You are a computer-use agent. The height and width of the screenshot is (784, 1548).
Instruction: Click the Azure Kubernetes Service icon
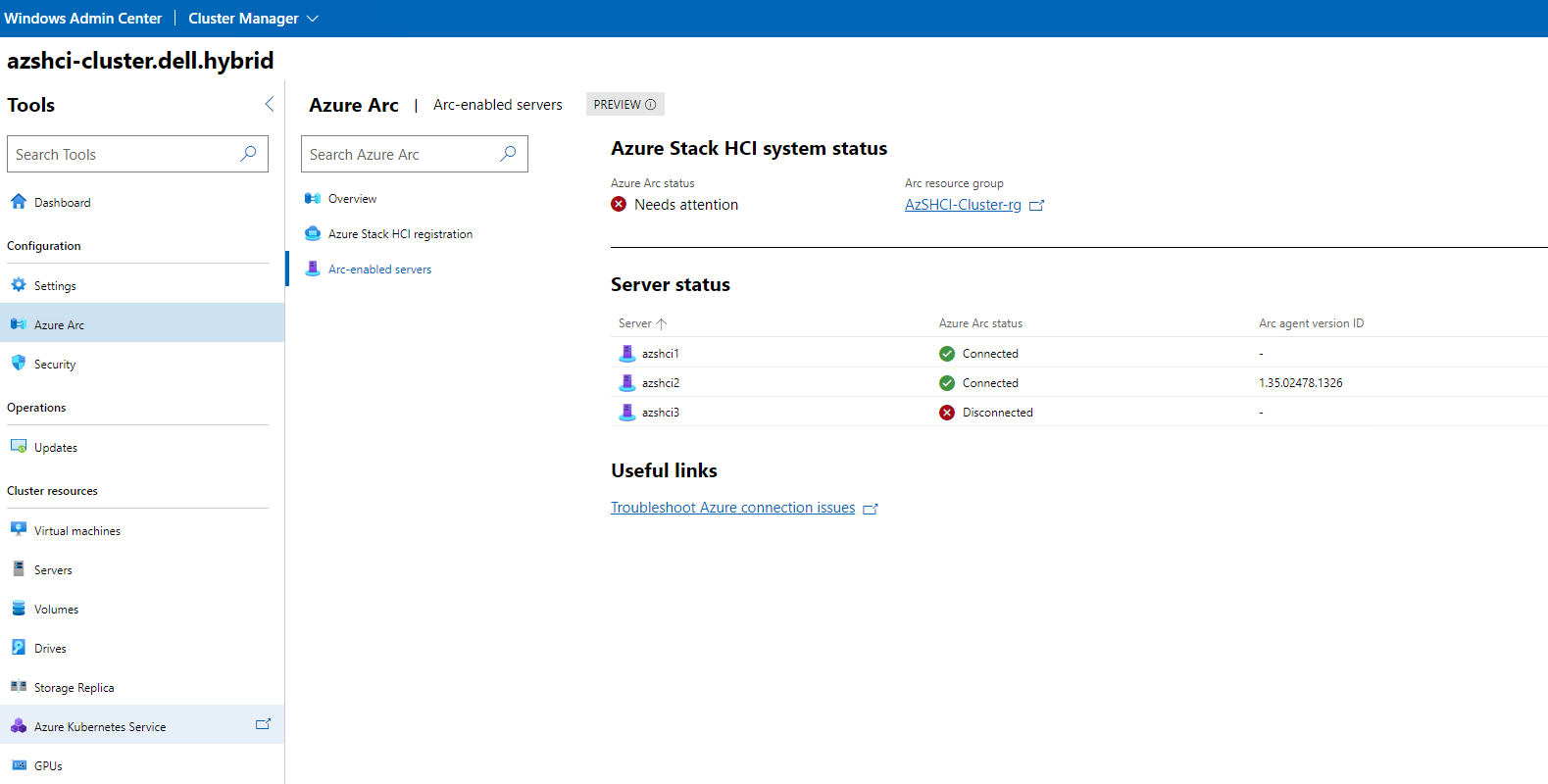click(19, 726)
